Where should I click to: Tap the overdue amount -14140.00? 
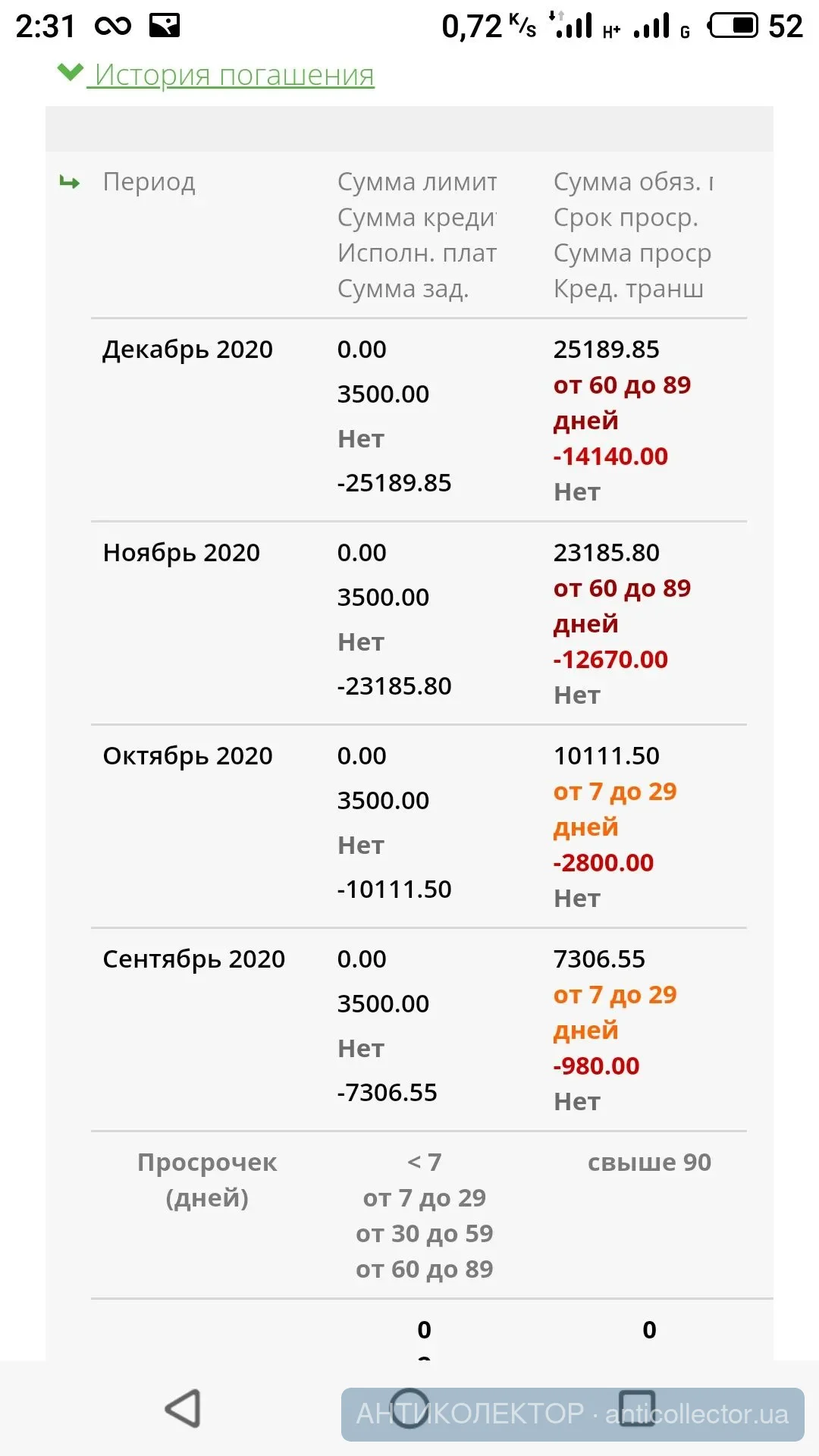610,457
